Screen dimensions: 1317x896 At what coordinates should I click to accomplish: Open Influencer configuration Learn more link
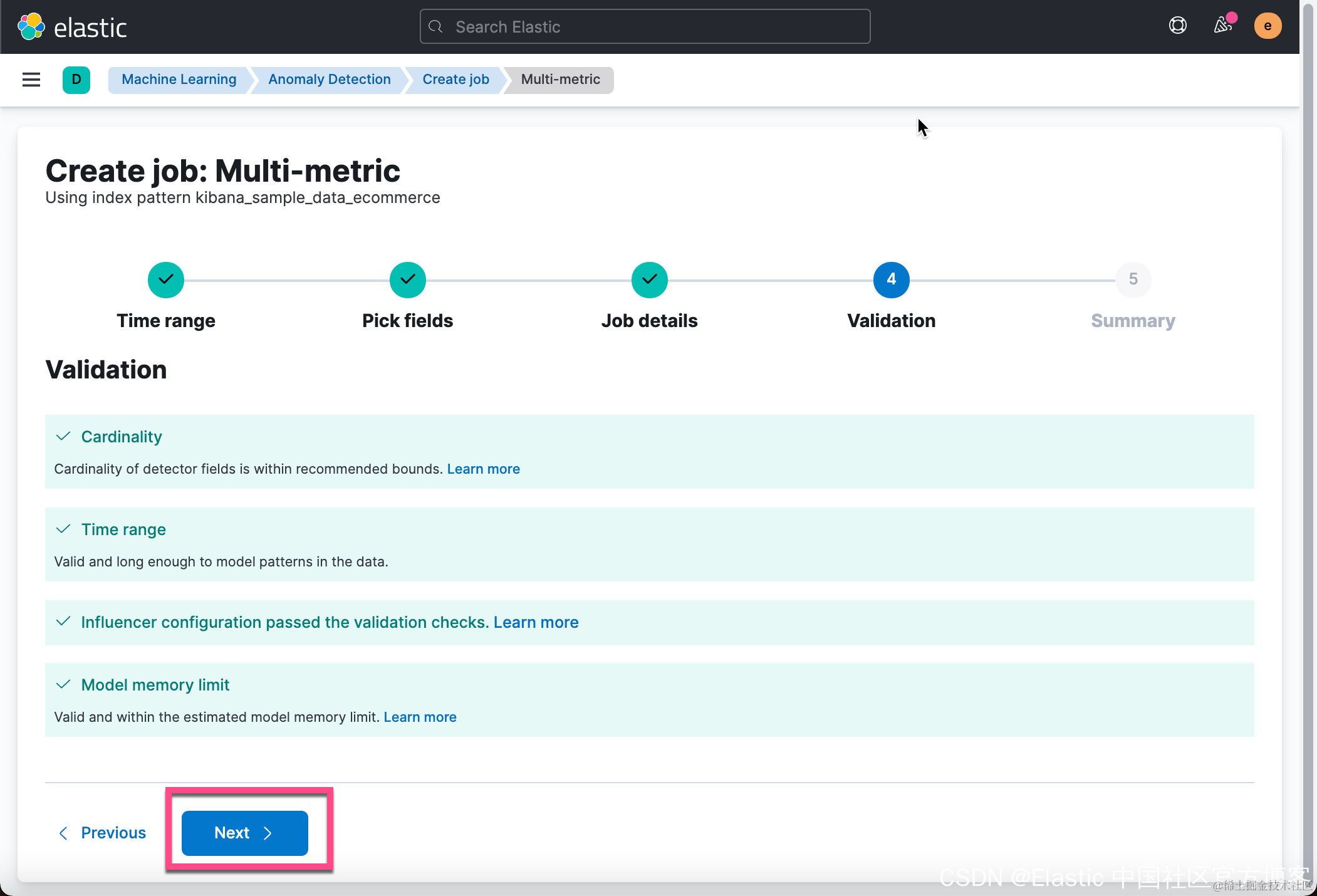536,622
